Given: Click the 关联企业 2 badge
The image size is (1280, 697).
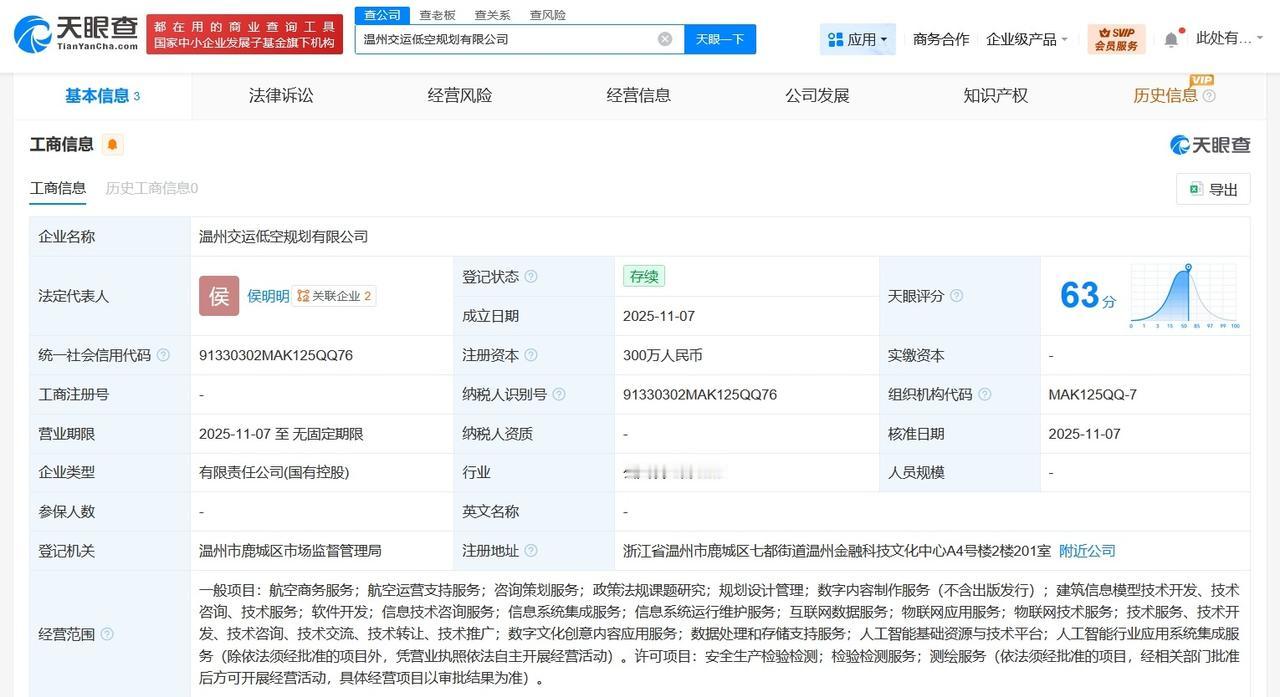Looking at the screenshot, I should [x=334, y=296].
